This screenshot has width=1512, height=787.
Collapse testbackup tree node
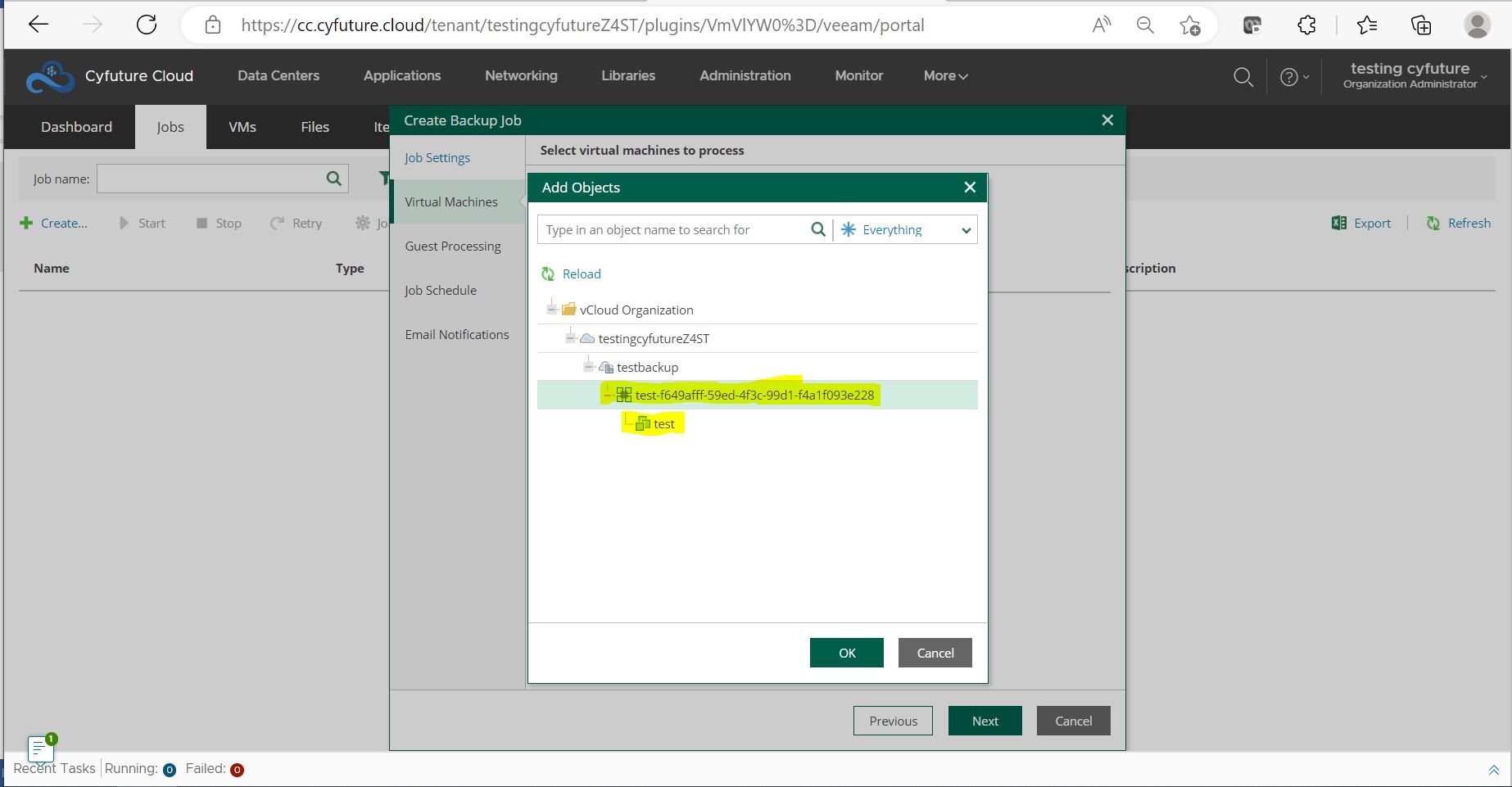[588, 366]
